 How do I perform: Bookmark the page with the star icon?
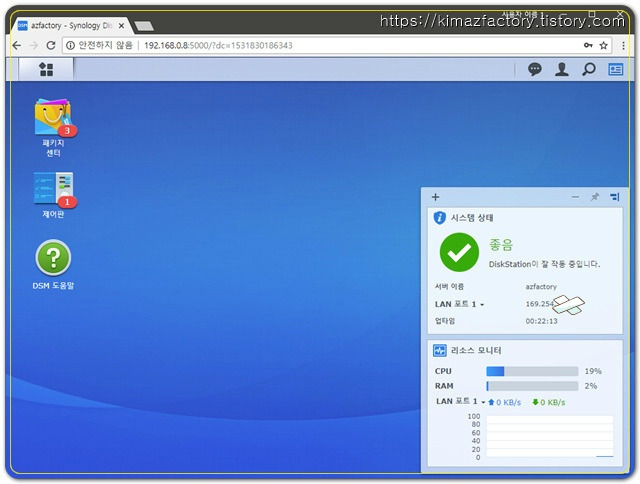604,45
